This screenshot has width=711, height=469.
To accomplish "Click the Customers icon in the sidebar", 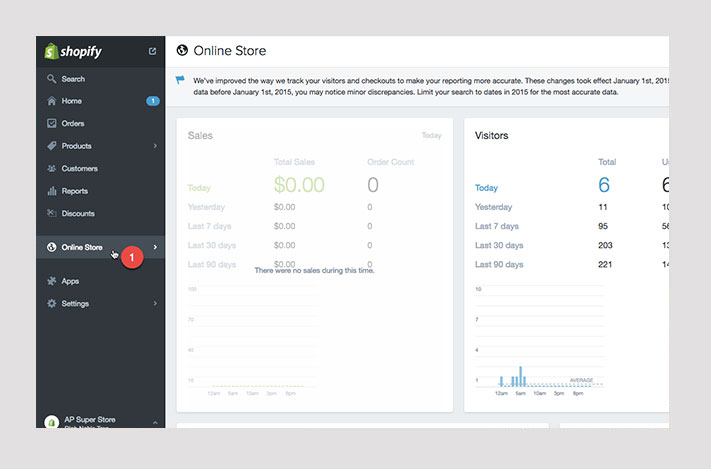I will point(51,169).
